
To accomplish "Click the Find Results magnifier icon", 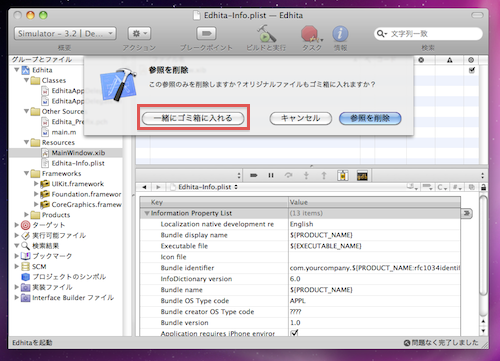I will point(25,246).
